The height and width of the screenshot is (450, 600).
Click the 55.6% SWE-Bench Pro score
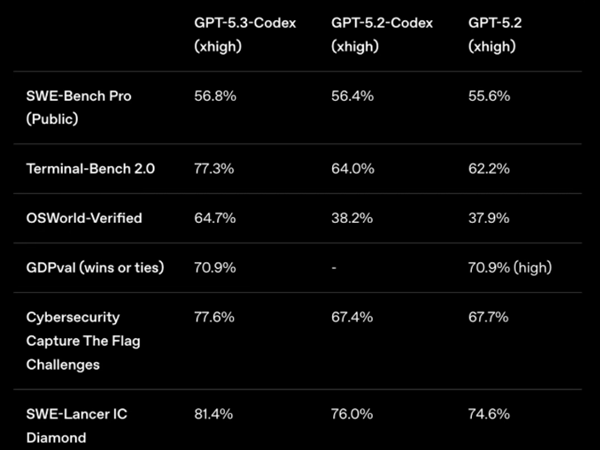coord(487,97)
